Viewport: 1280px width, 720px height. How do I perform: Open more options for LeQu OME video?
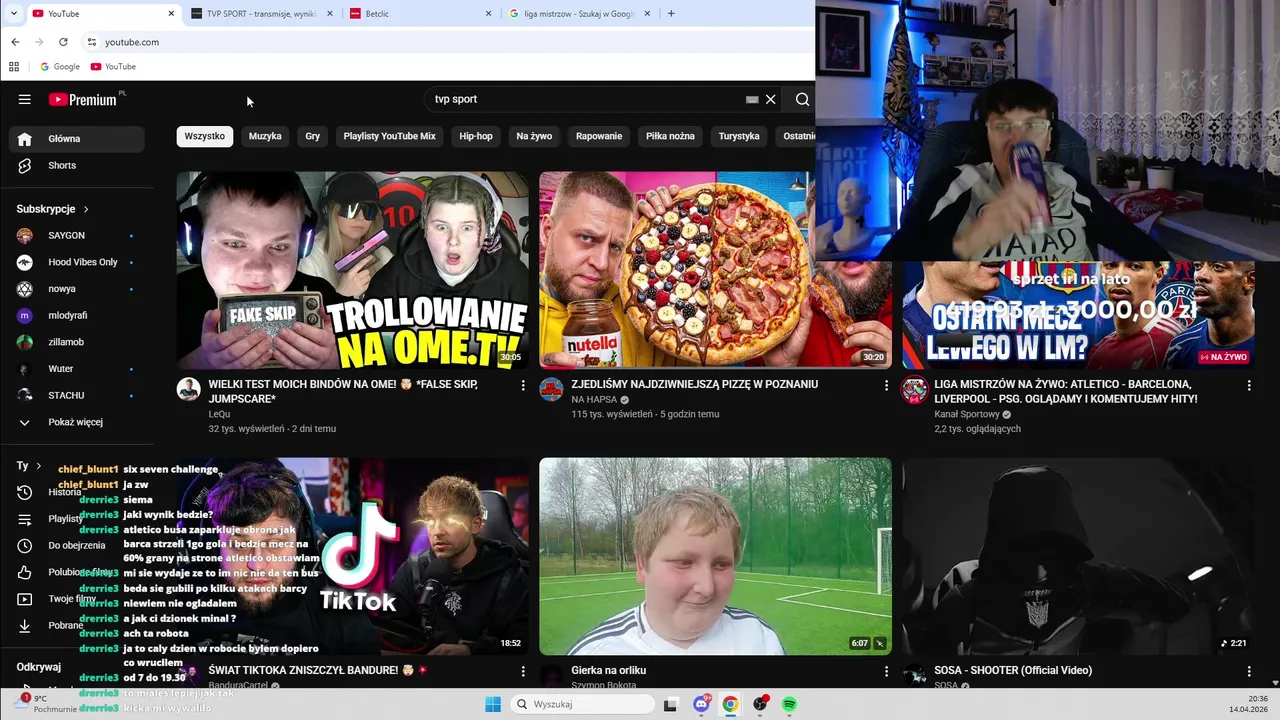522,385
